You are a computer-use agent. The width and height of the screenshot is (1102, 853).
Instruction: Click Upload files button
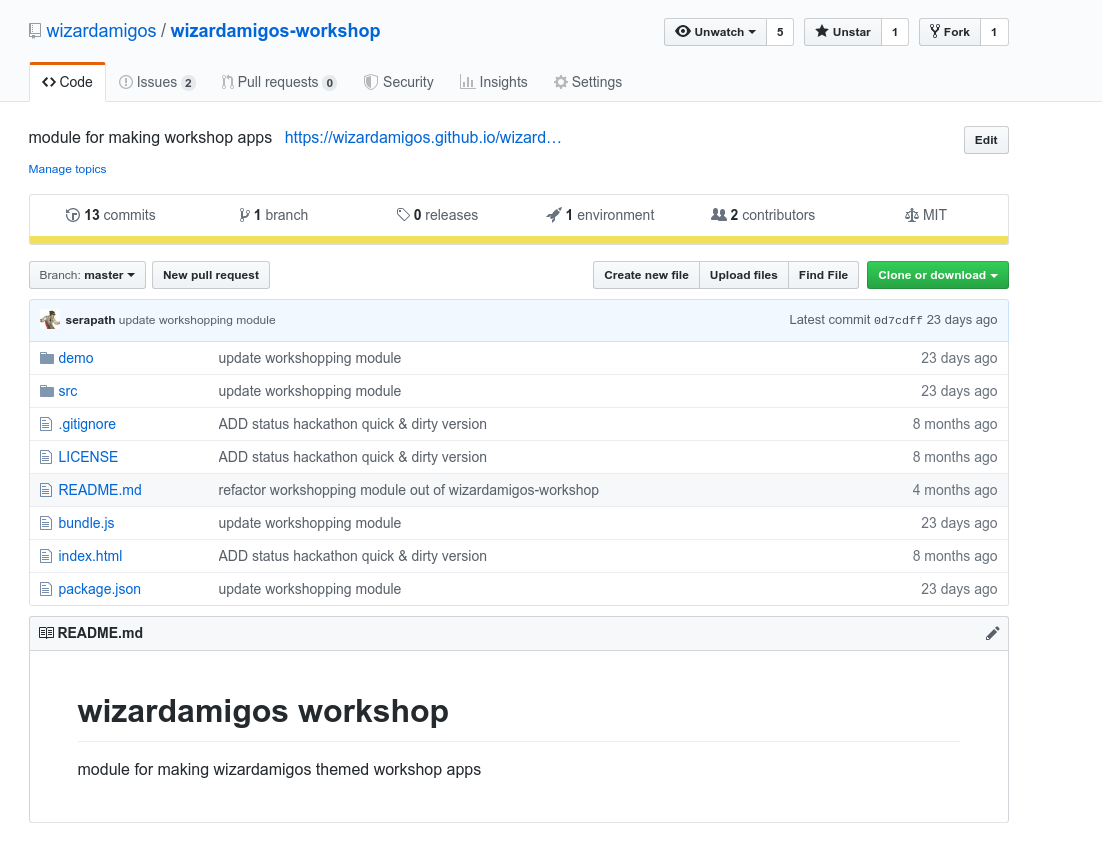(744, 275)
